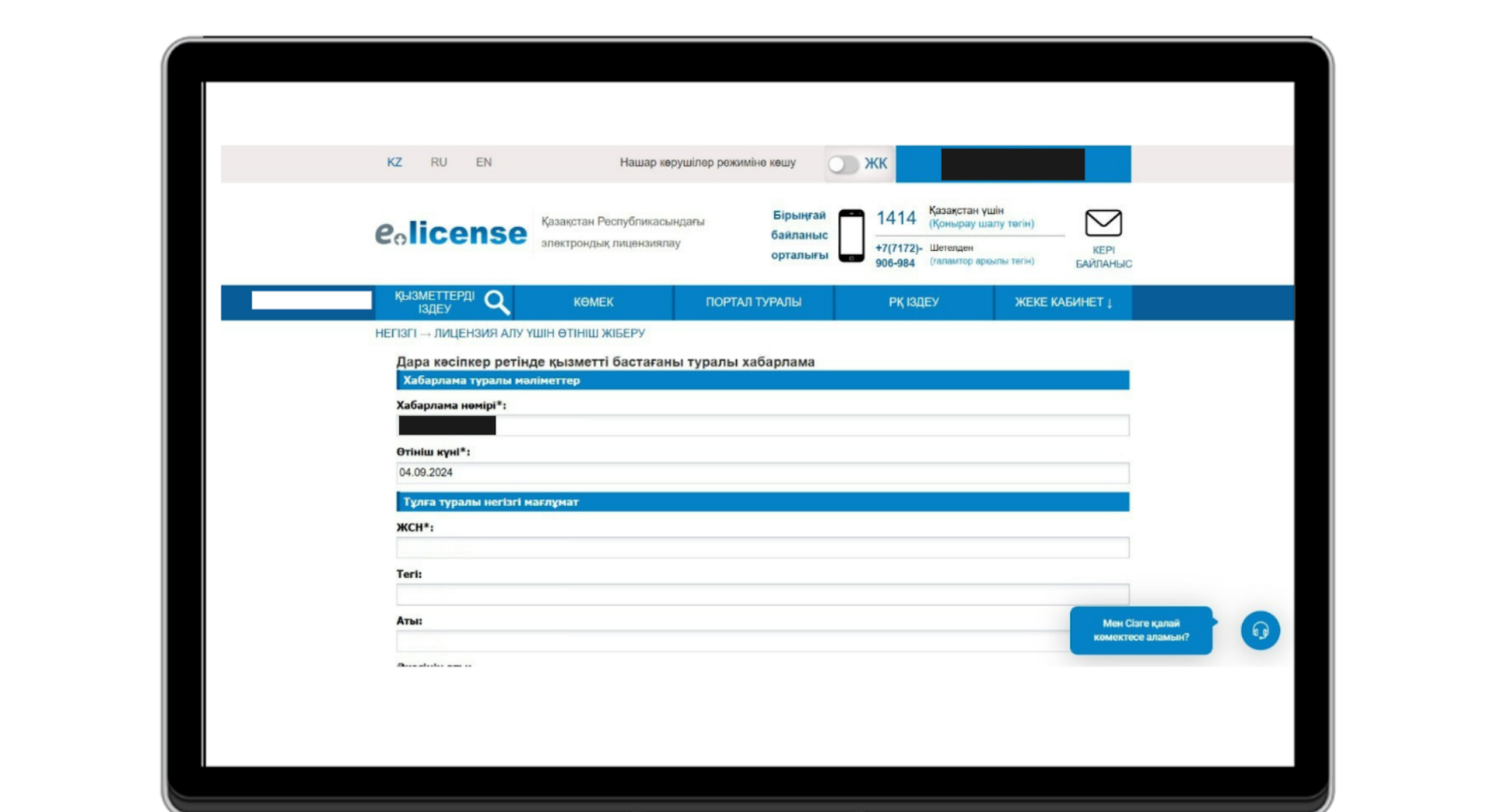Click the Өтініш күні date field

(763, 472)
